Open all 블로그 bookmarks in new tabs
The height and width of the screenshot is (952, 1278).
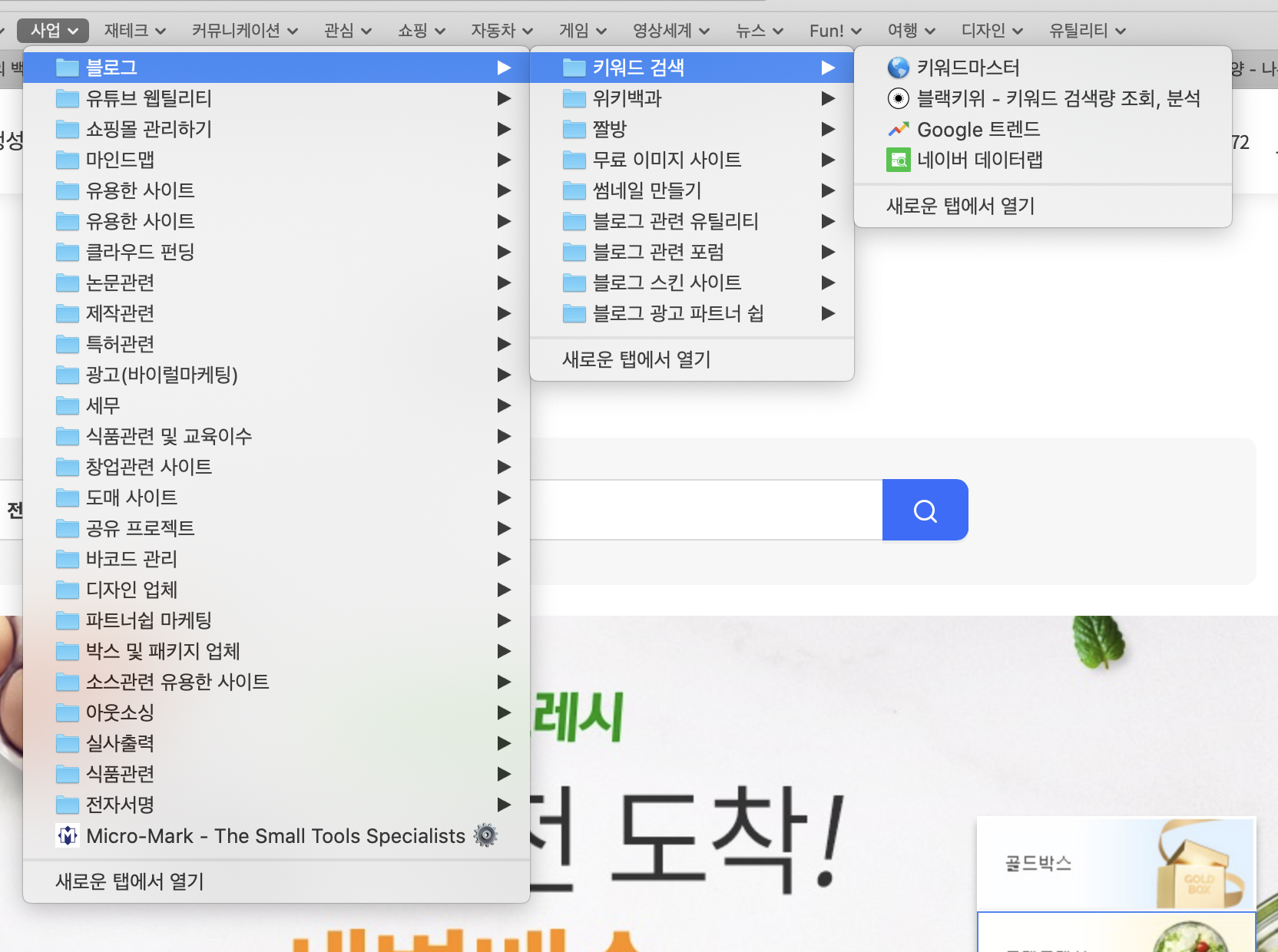click(692, 359)
